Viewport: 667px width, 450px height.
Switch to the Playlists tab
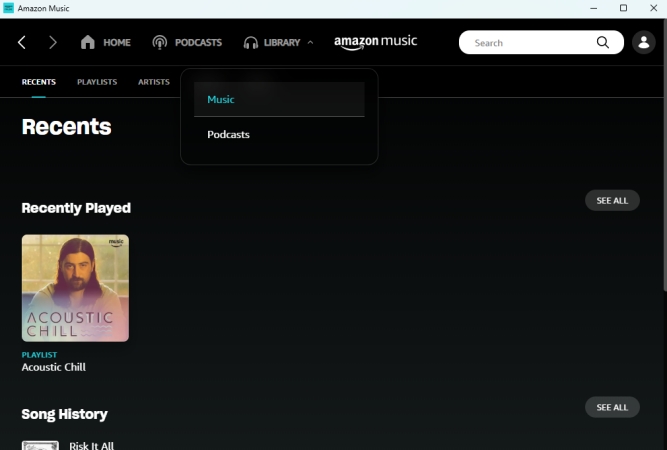click(x=97, y=82)
